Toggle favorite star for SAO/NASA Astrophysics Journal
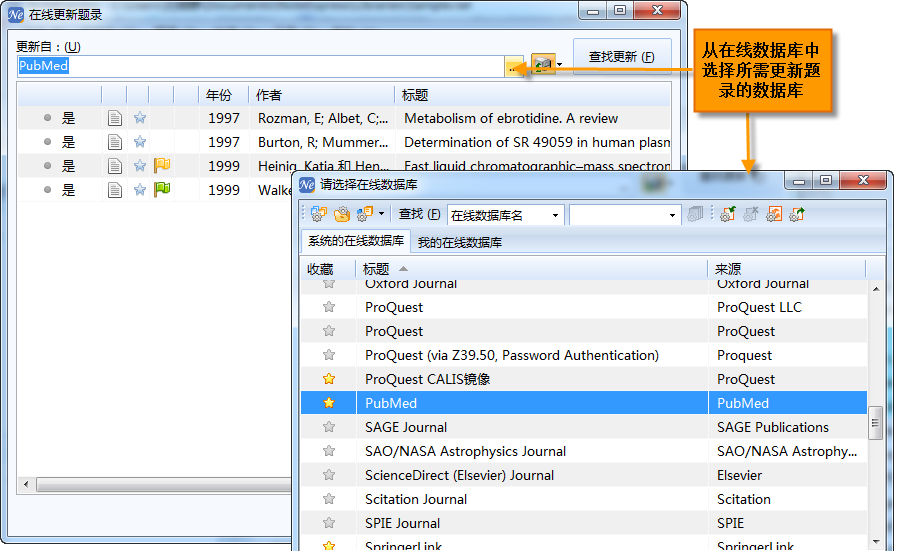Viewport: 900px width, 551px height. [x=329, y=451]
